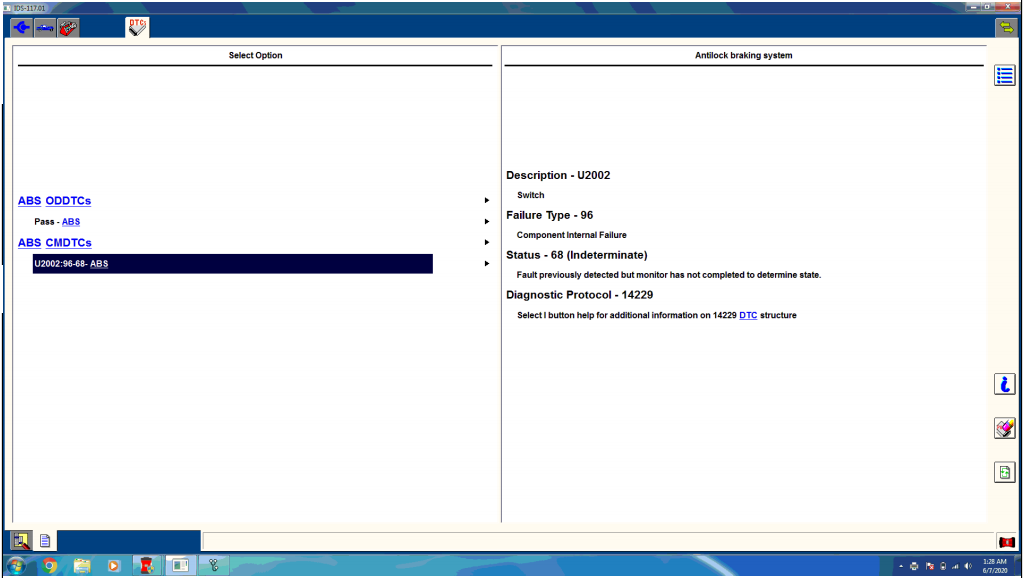Click the blue back arrow system icon
Screen dimensions: 1023x578
21,28
